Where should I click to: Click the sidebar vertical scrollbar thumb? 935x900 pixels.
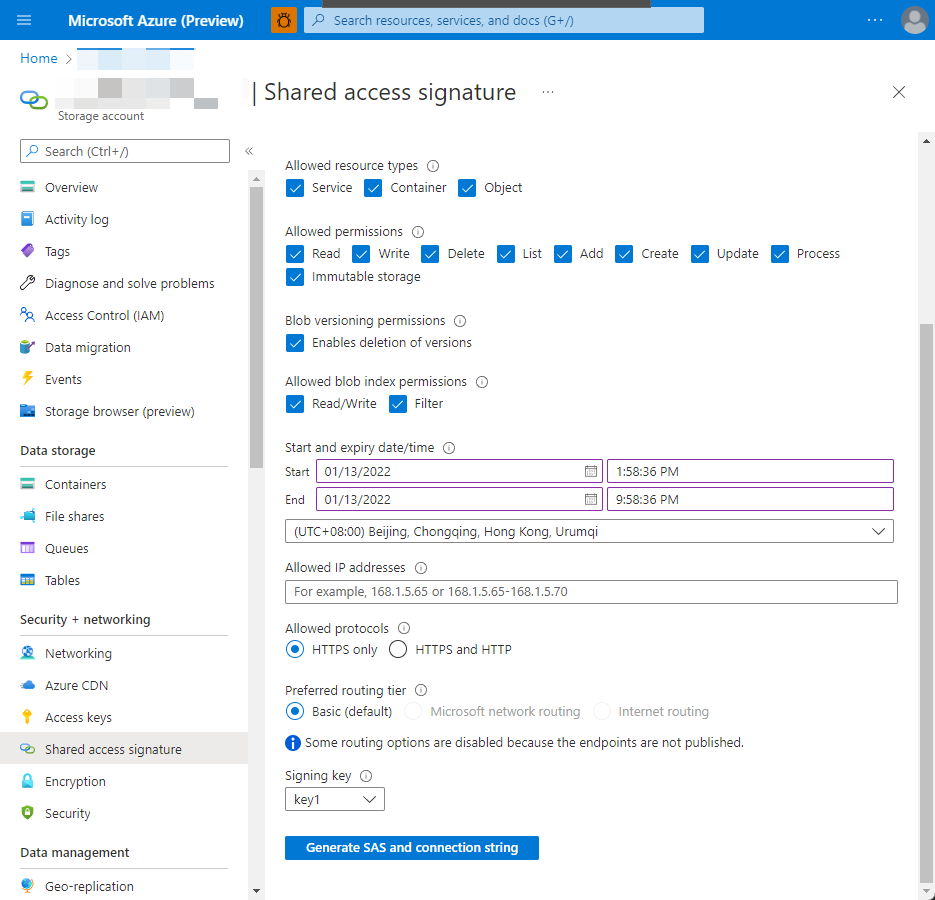(x=256, y=327)
